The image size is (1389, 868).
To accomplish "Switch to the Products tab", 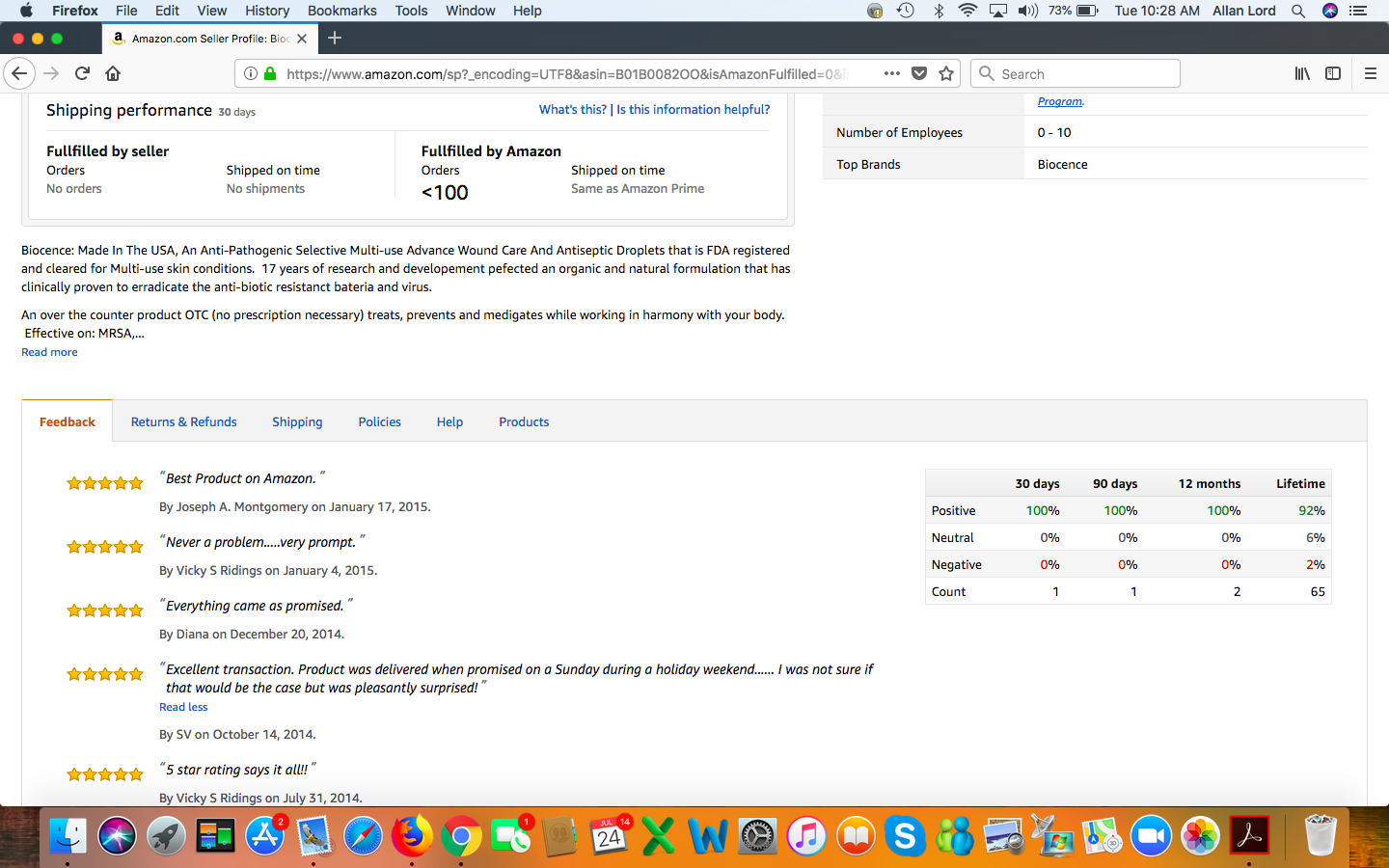I will click(524, 421).
